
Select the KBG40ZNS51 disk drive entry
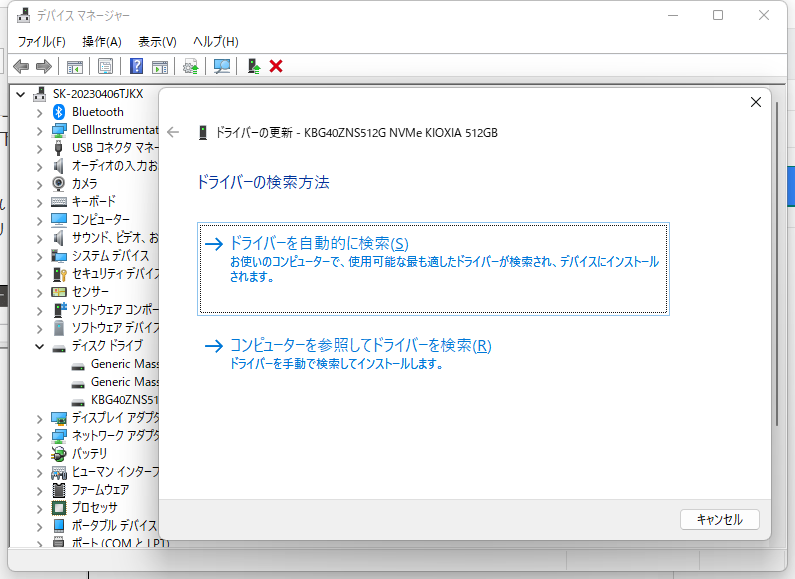[x=124, y=400]
